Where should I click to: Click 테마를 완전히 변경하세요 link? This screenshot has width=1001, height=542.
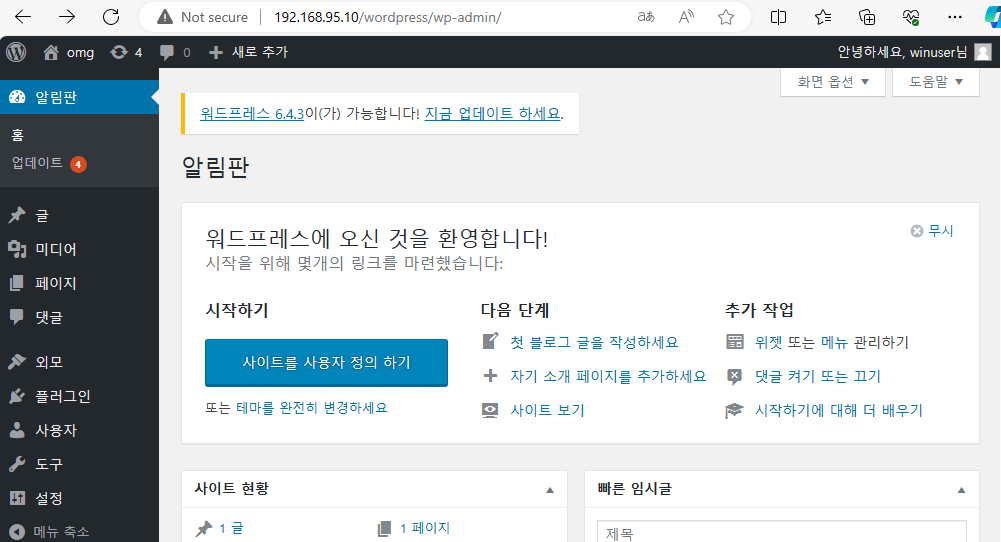pos(312,407)
